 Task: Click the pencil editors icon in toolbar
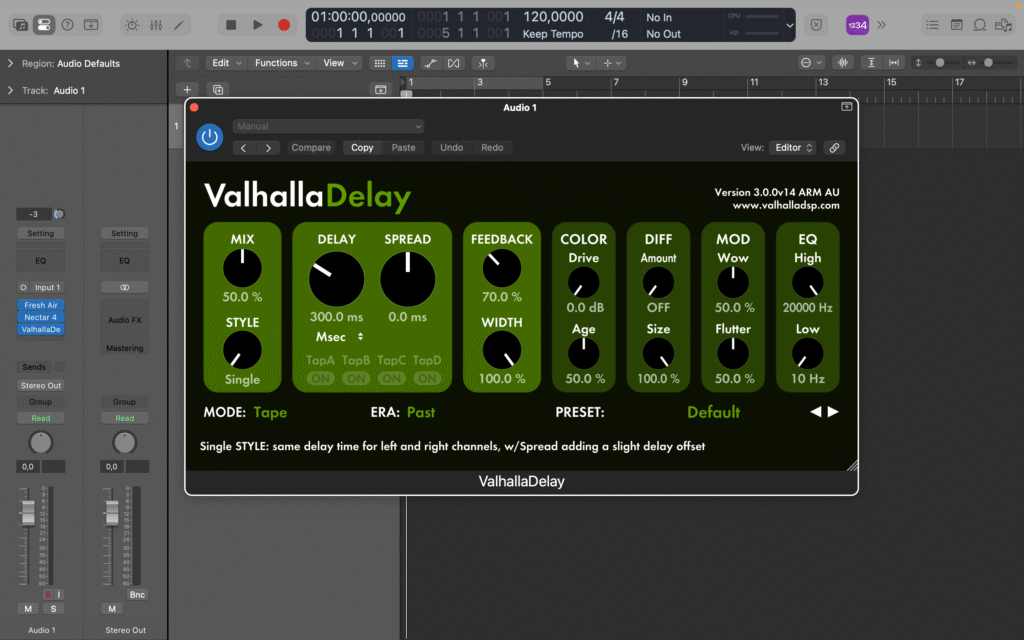click(x=179, y=24)
